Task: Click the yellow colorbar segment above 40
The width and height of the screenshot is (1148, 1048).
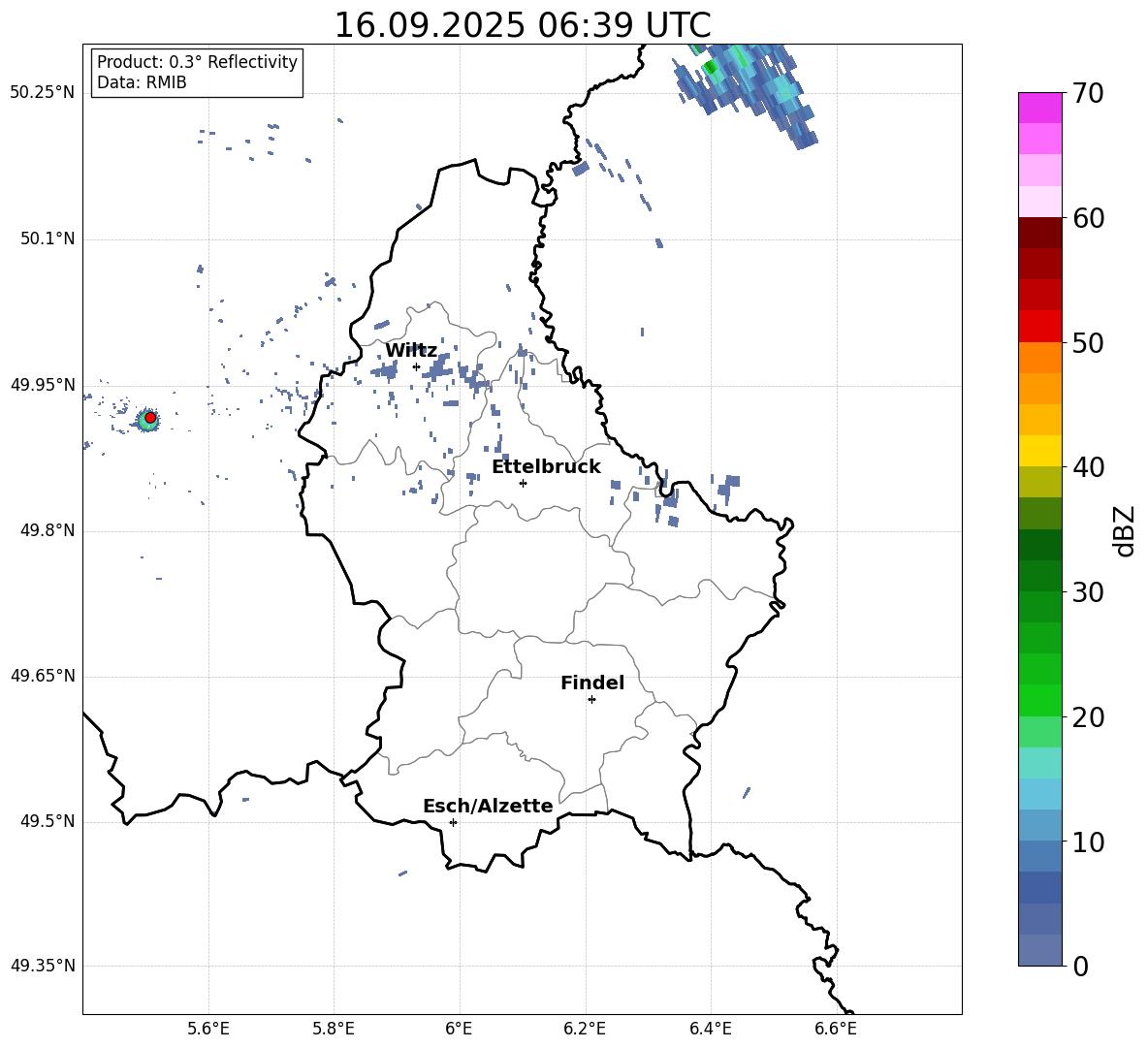Action: (1040, 451)
